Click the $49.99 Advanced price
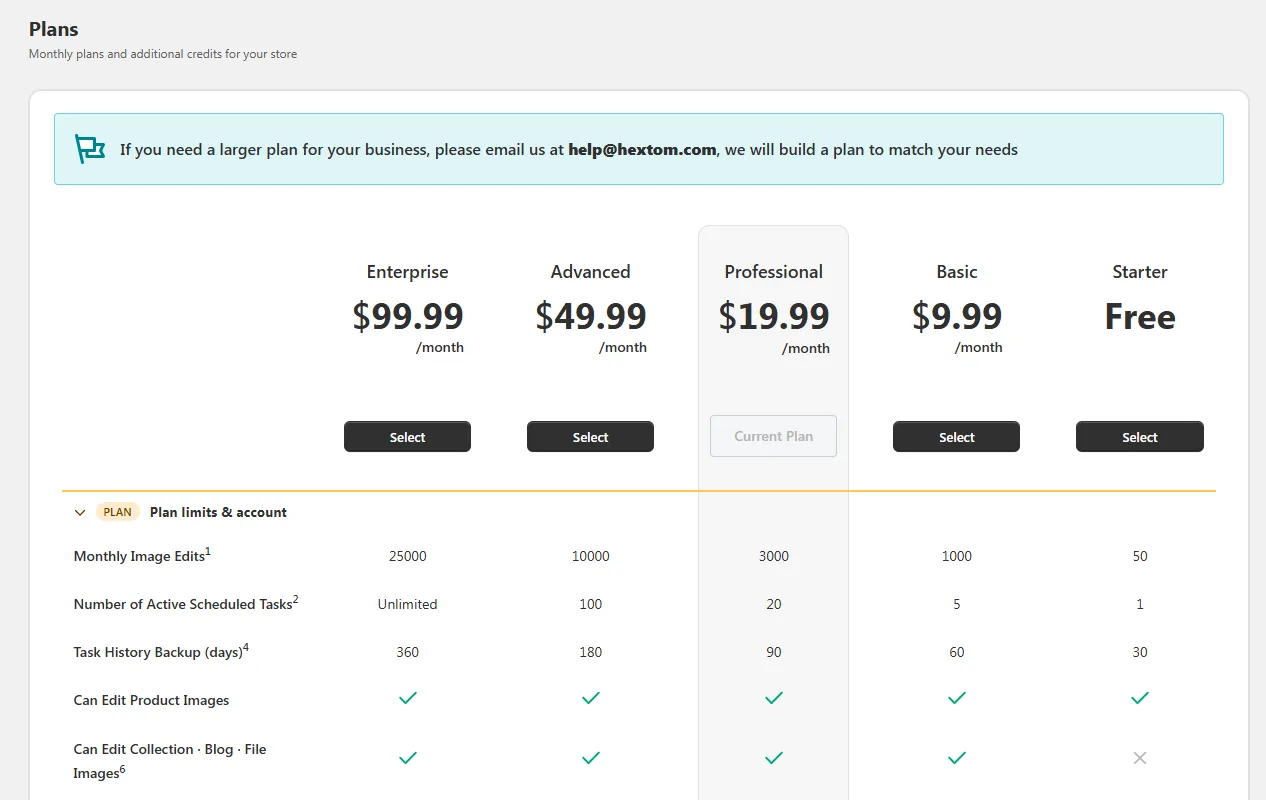This screenshot has width=1266, height=800. point(590,316)
